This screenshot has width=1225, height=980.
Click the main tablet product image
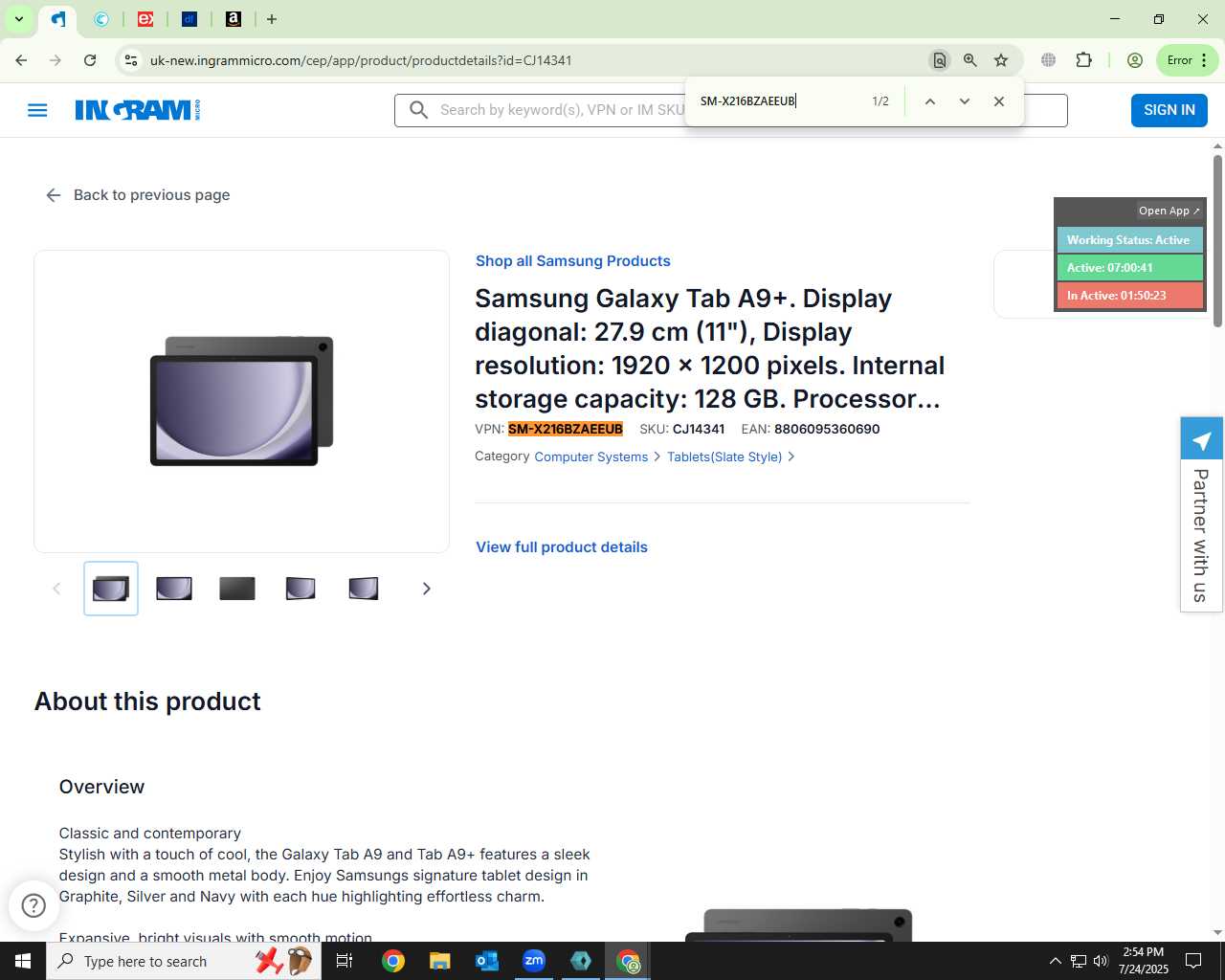[242, 401]
